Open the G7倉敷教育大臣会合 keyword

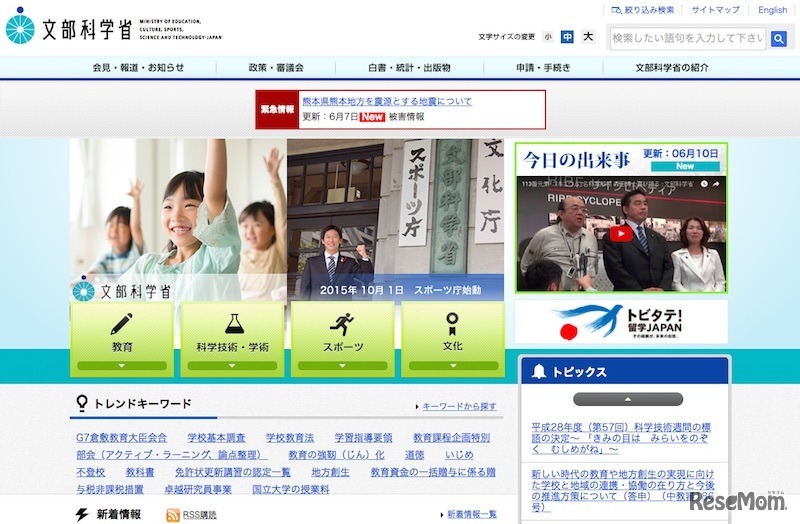point(121,438)
